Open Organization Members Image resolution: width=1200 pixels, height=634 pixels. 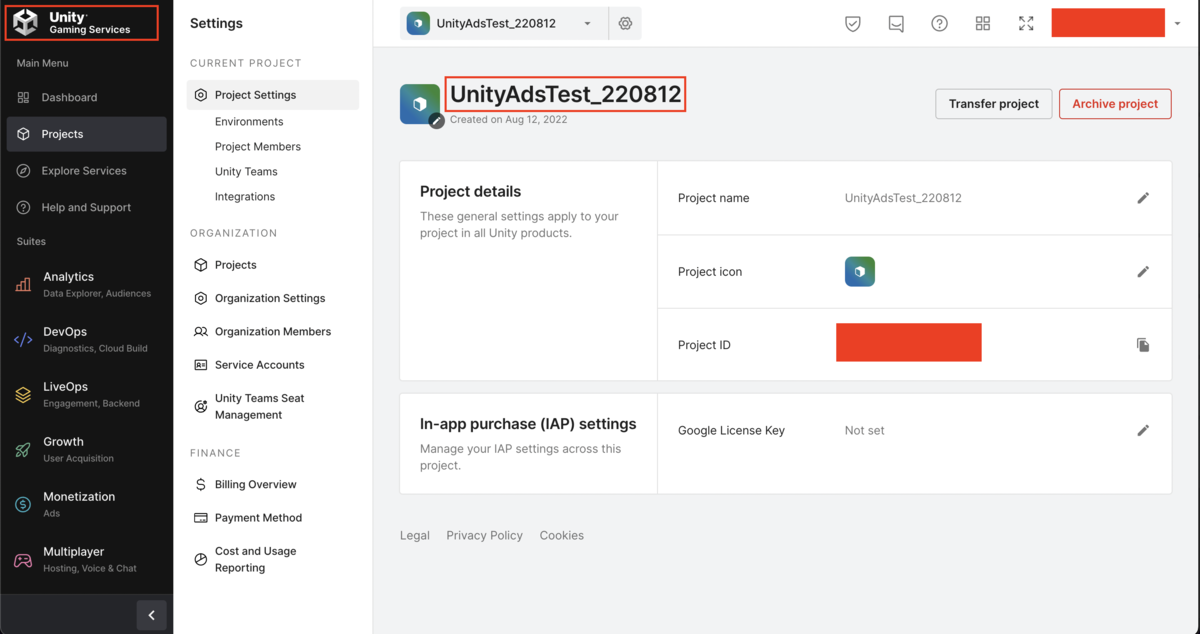(273, 331)
